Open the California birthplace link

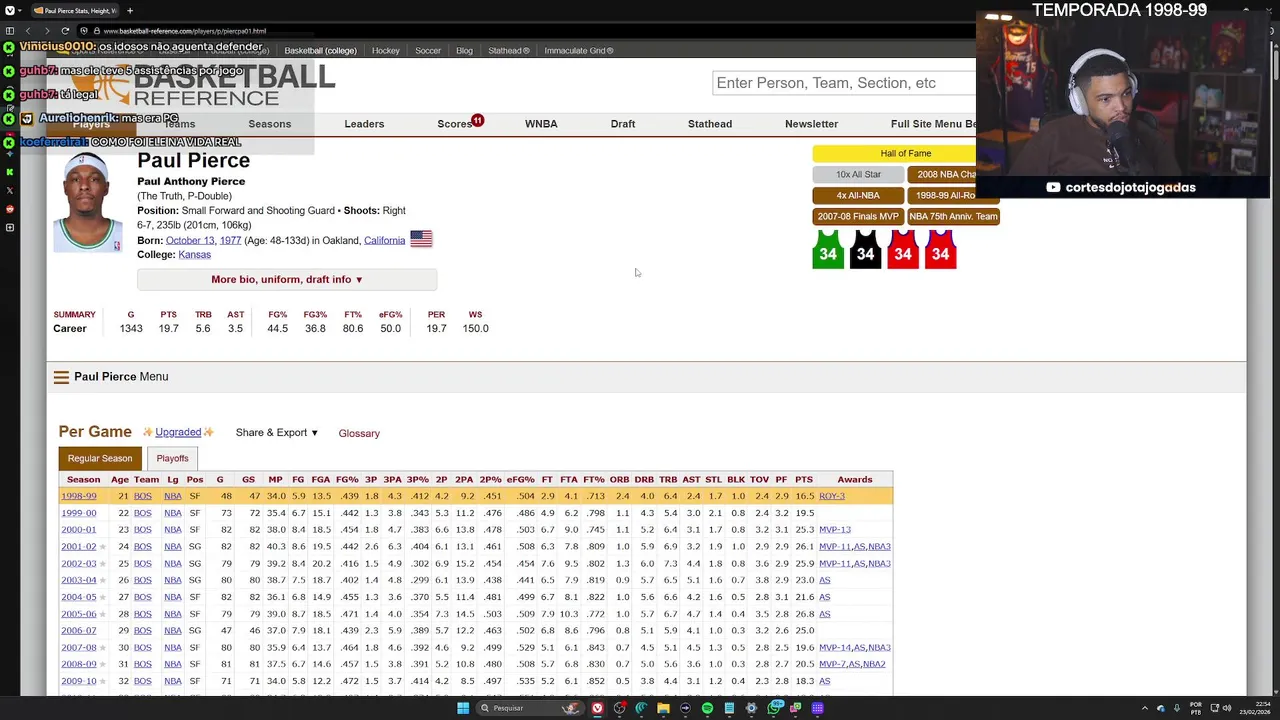pos(384,240)
